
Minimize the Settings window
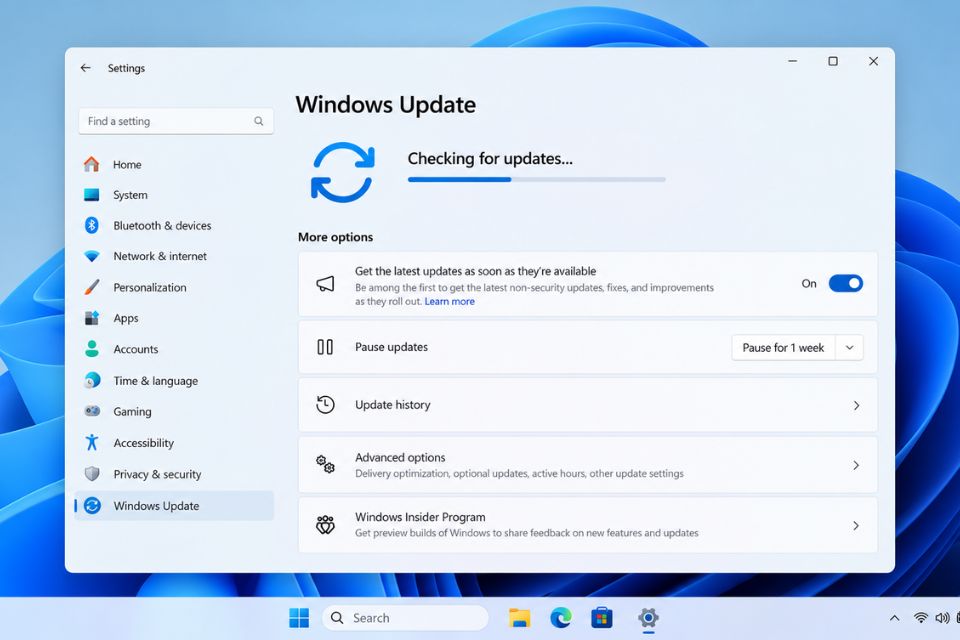point(792,61)
